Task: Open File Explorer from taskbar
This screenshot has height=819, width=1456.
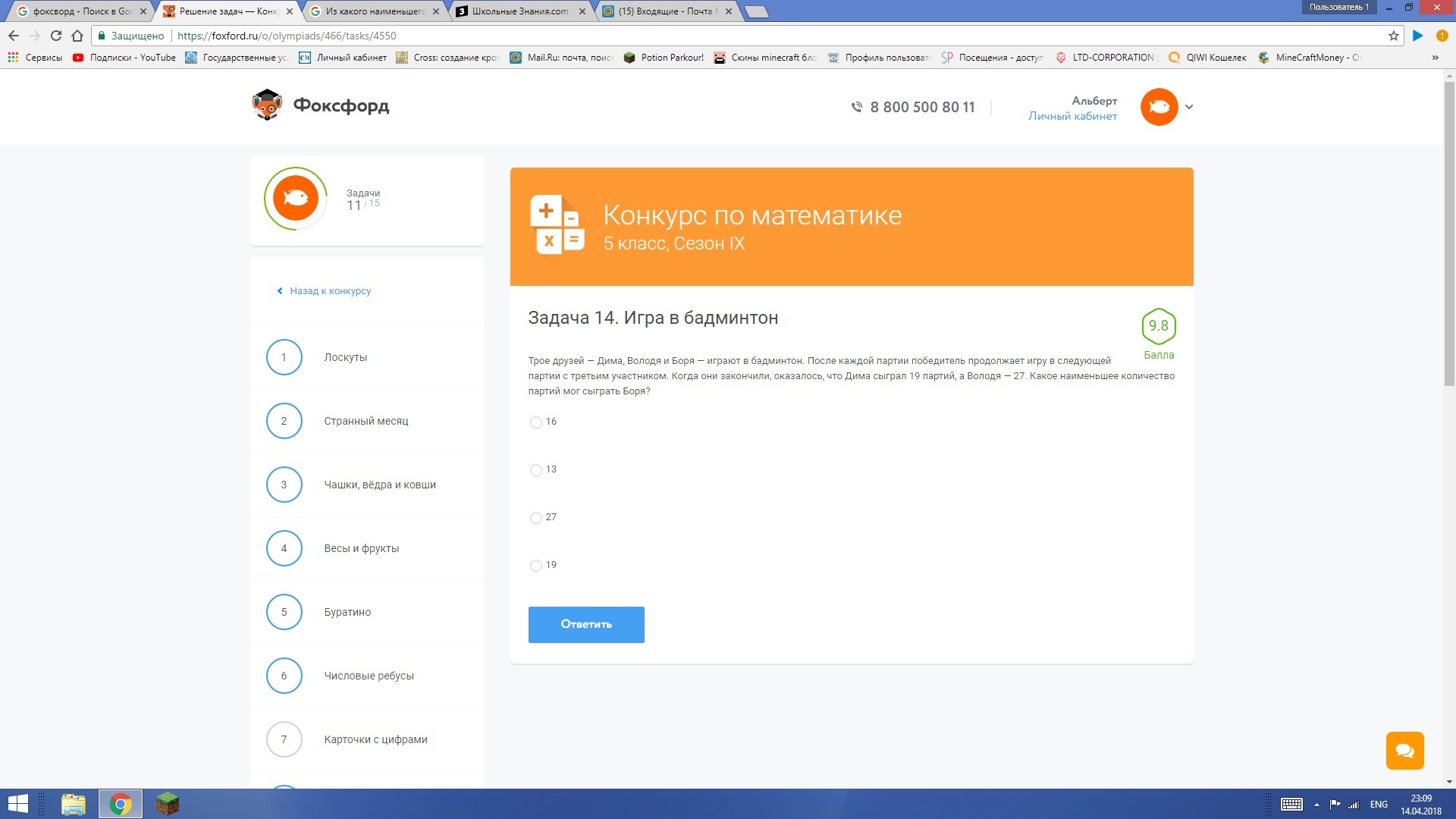Action: 74,804
